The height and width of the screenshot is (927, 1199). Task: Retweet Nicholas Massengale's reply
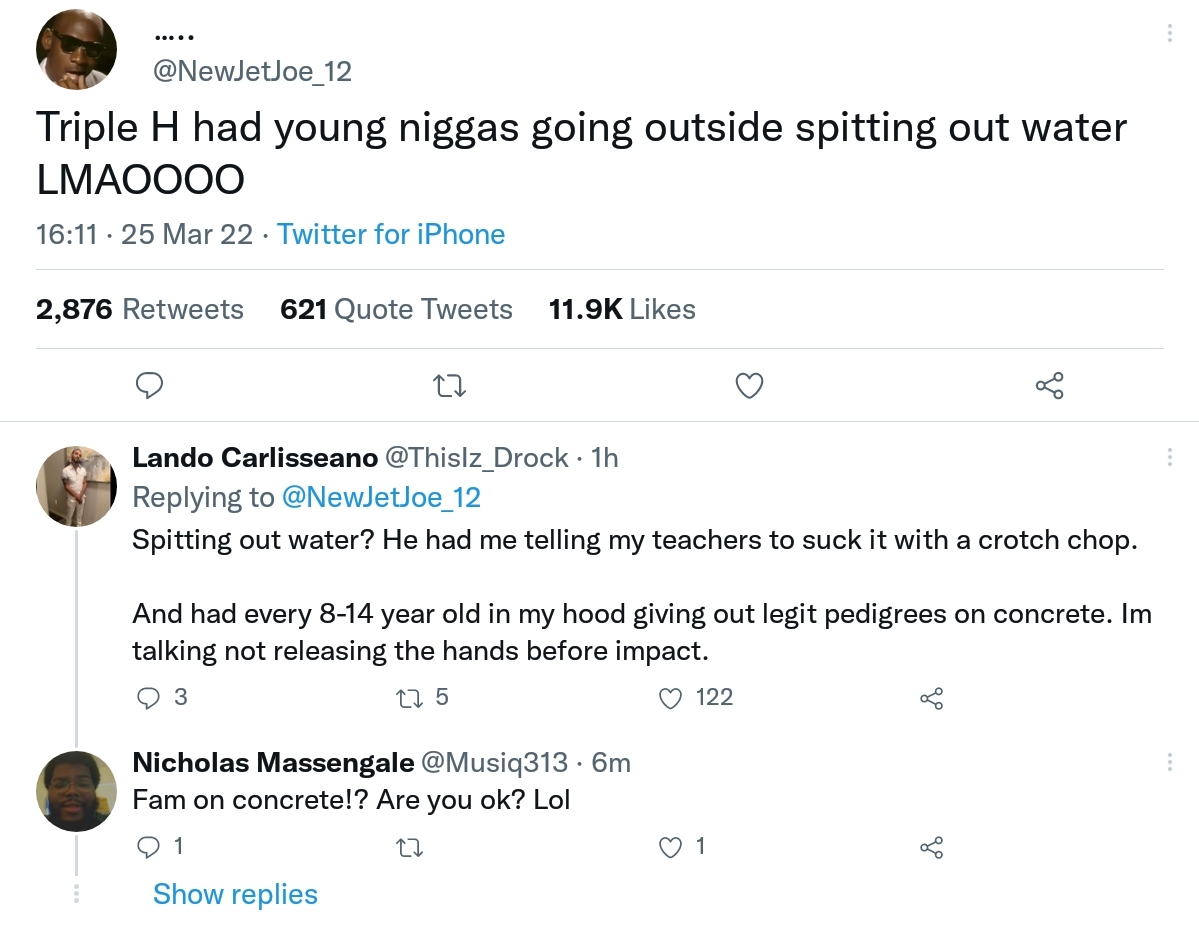[410, 848]
